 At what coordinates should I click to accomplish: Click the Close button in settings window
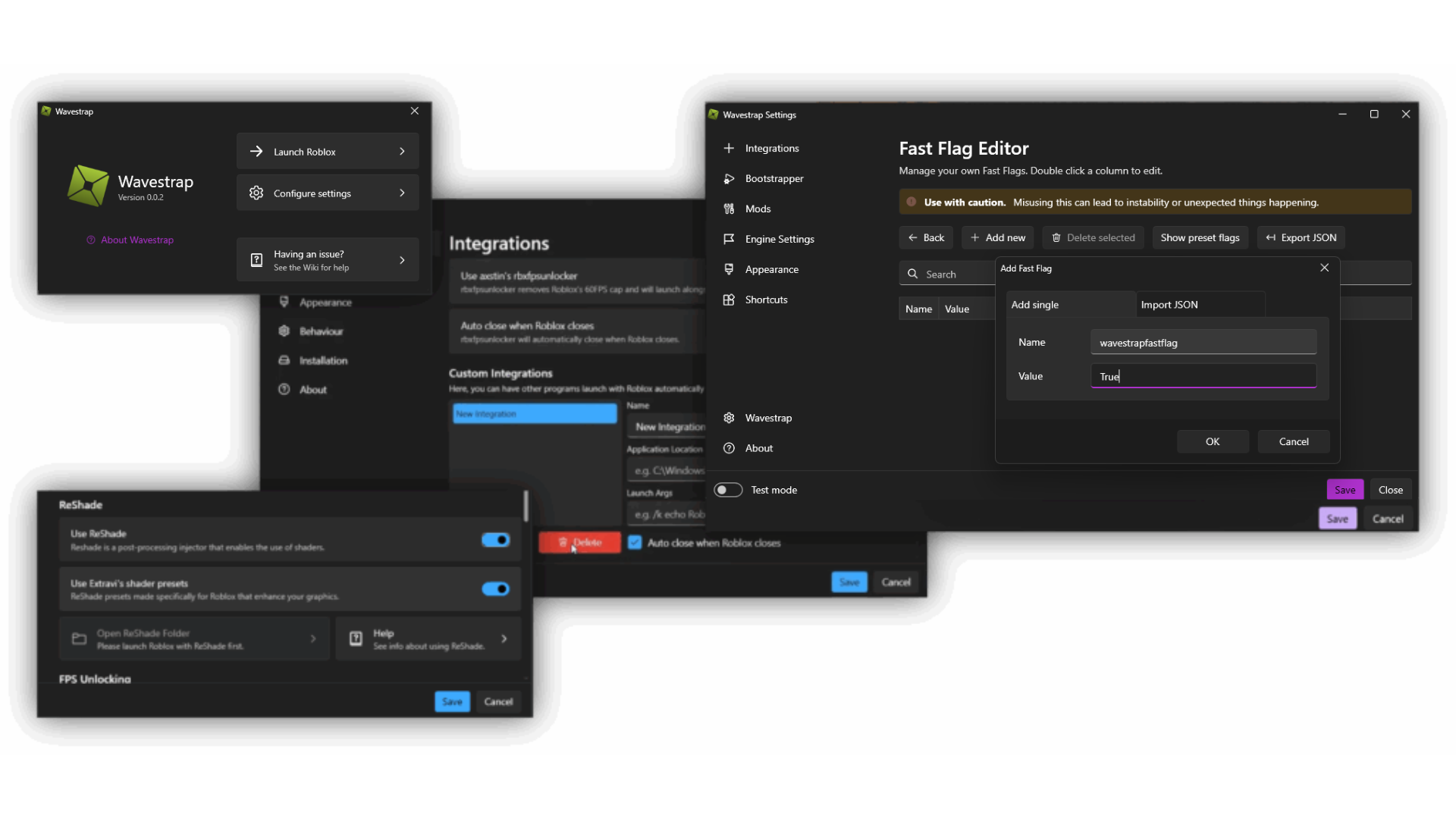click(1390, 490)
